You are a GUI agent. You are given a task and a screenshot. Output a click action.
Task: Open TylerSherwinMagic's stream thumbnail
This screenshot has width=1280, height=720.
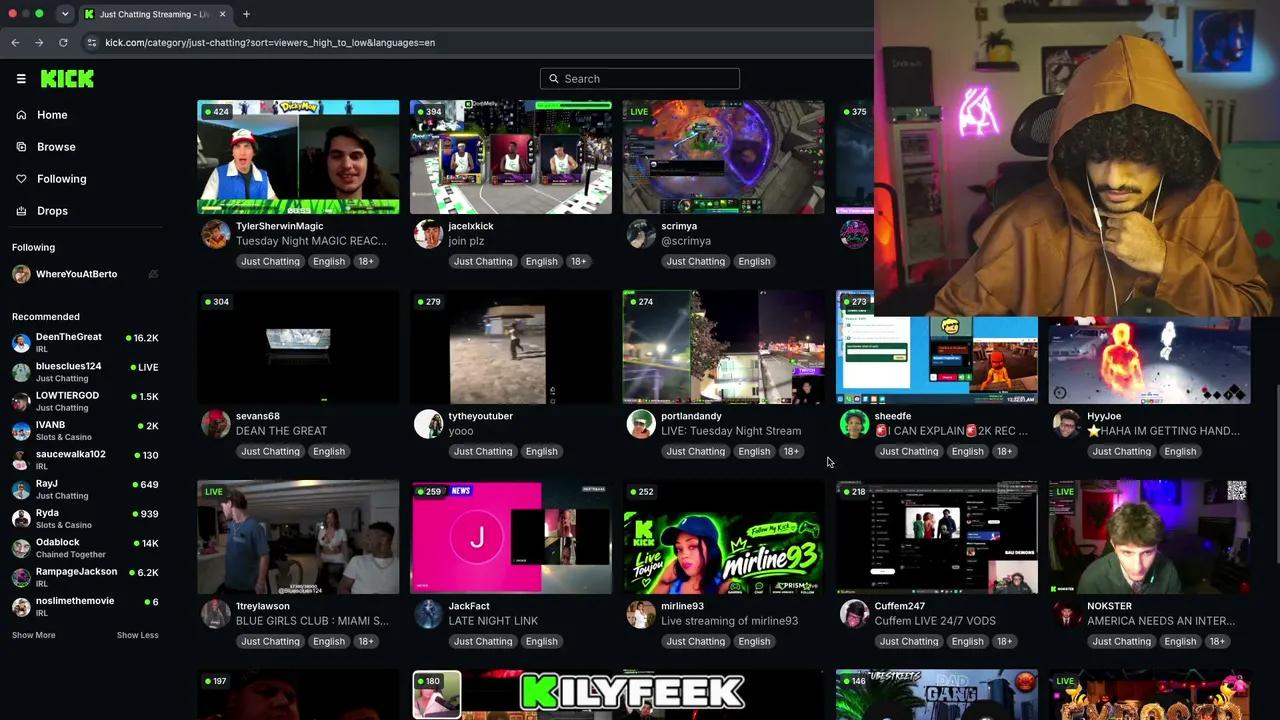[x=298, y=157]
